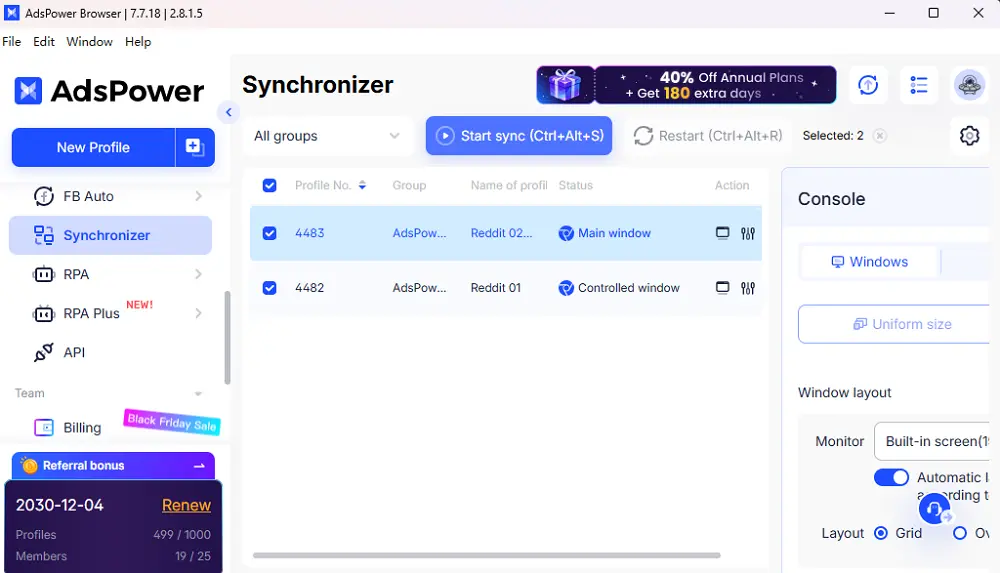Show window for profile 4483
The height and width of the screenshot is (573, 1000).
pos(722,233)
